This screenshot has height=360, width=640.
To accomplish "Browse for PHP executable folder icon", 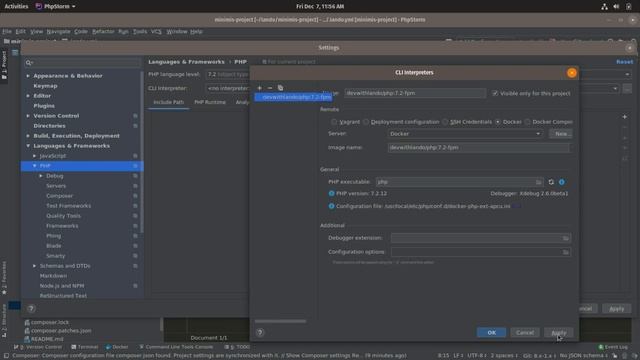I will point(539,182).
